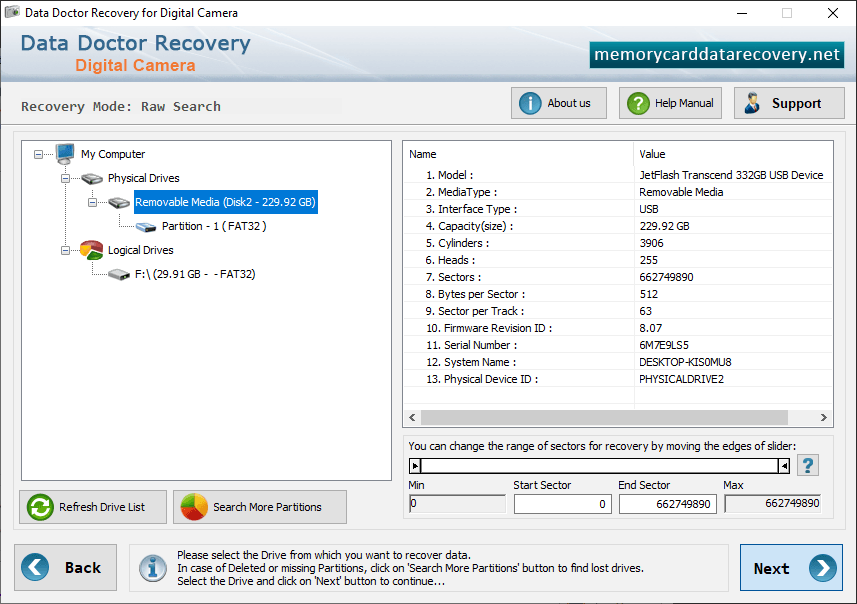Click the End Sector input field
Image resolution: width=857 pixels, height=604 pixels.
pyautogui.click(x=667, y=504)
